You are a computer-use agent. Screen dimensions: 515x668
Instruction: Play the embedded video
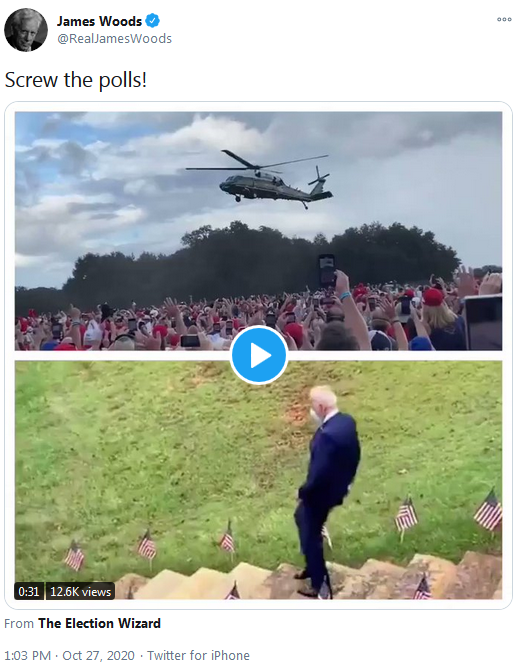pos(259,355)
